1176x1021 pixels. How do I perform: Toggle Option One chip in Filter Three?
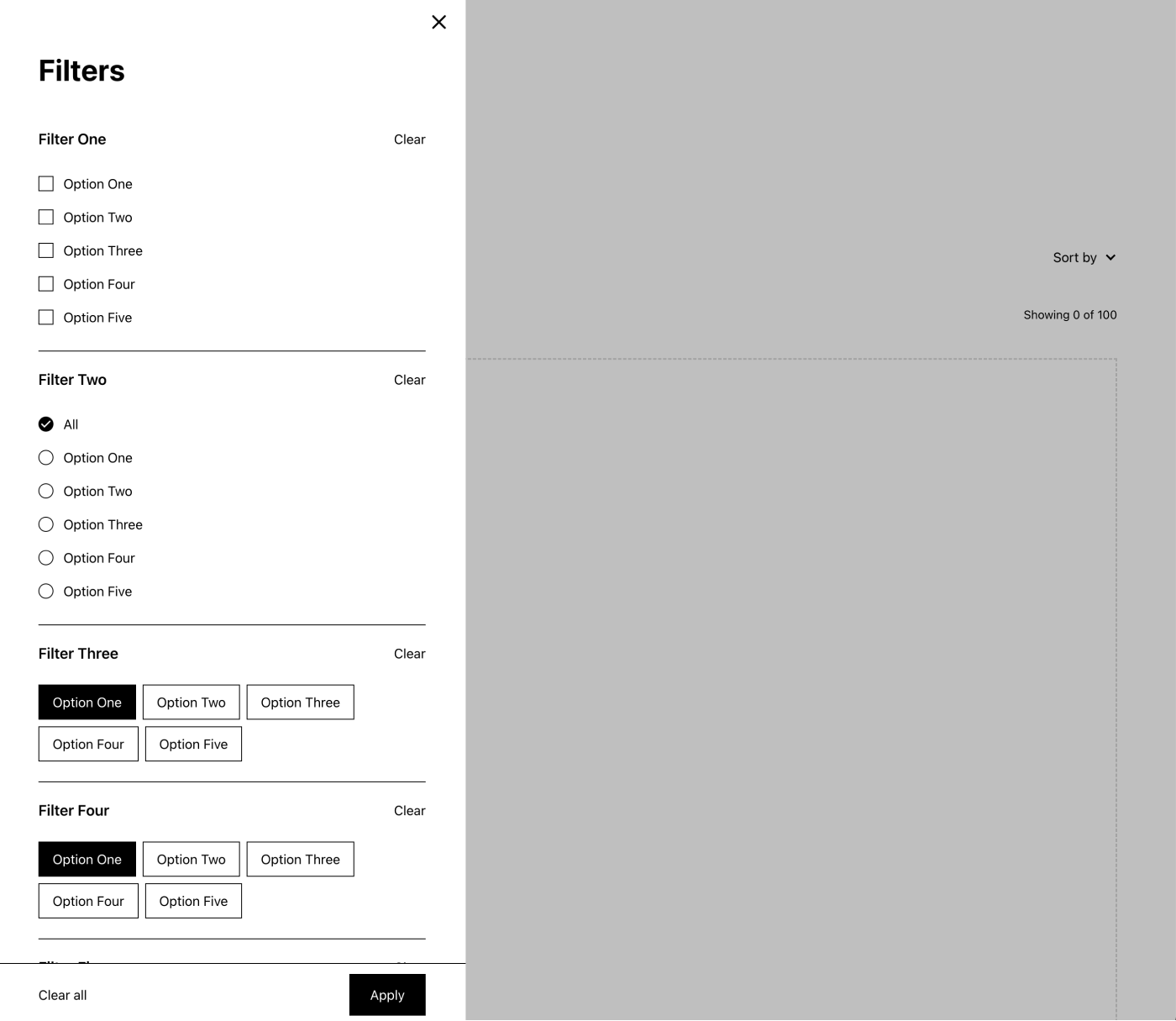[x=87, y=703]
